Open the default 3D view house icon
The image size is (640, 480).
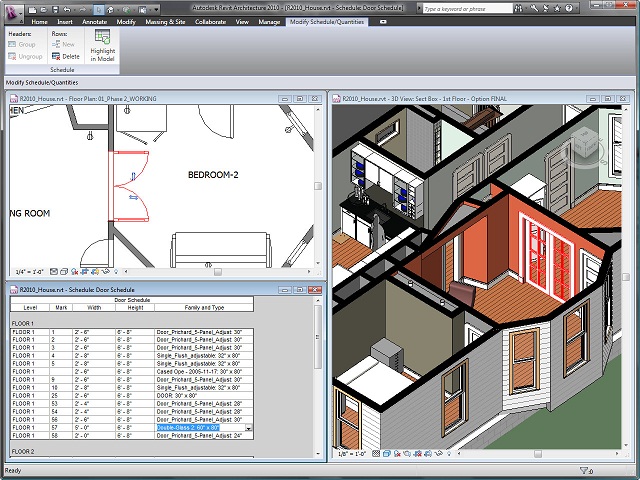pos(110,10)
